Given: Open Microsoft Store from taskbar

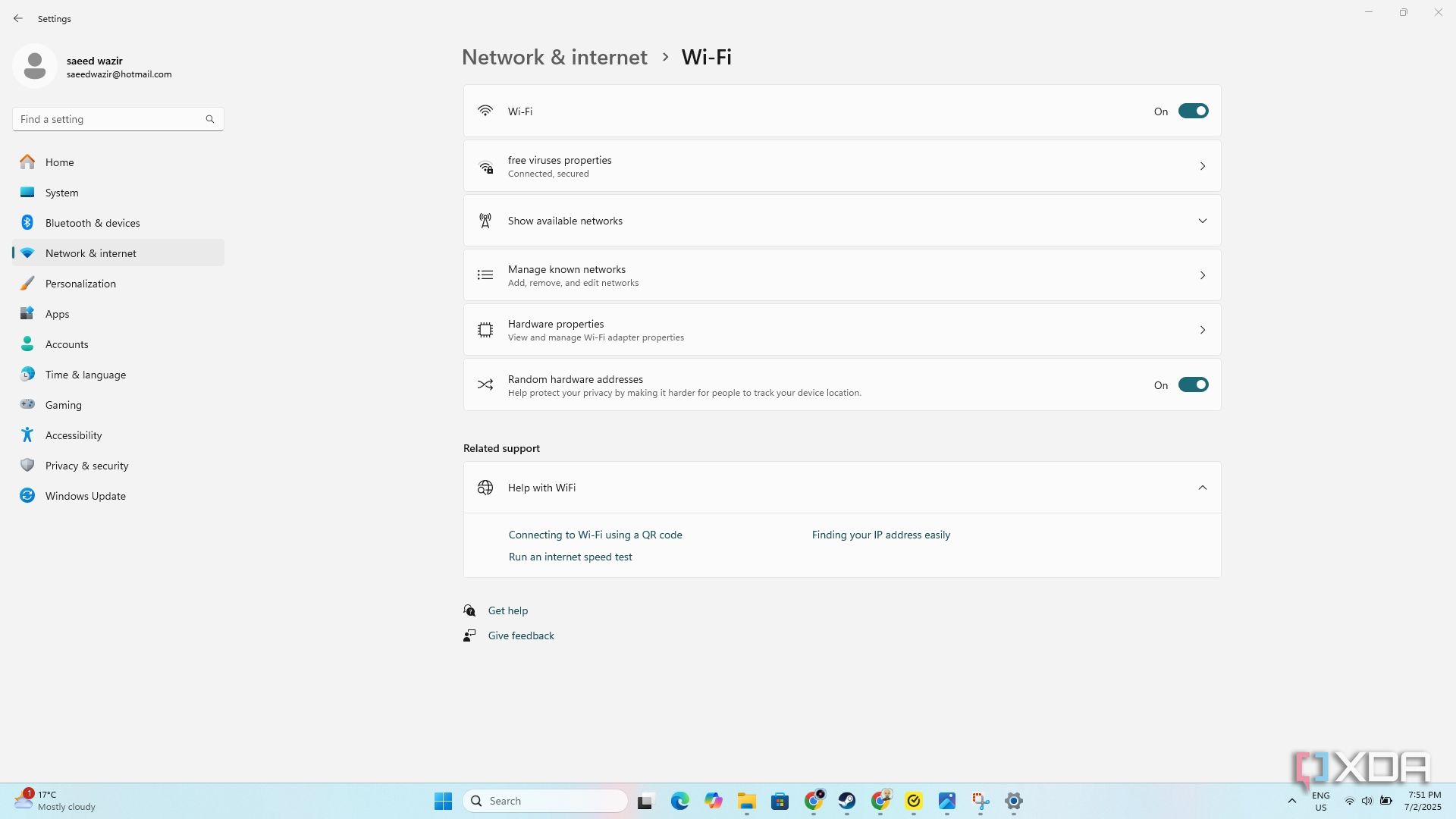Looking at the screenshot, I should [780, 801].
